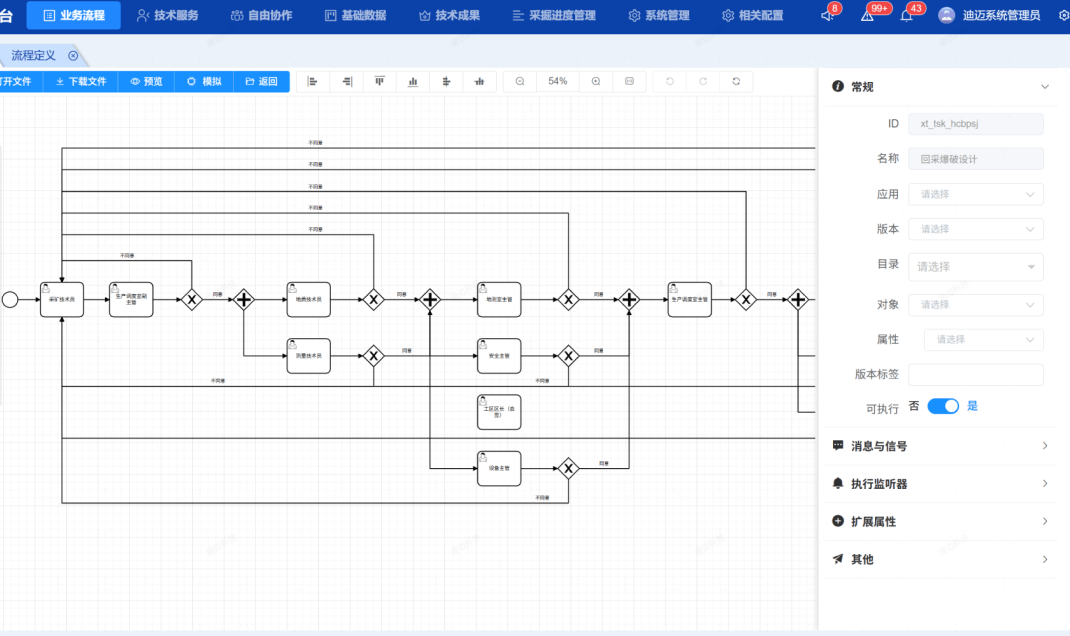The image size is (1070, 636).
Task: Click the 名称 field showing 回采爆破设计
Action: [x=976, y=159]
